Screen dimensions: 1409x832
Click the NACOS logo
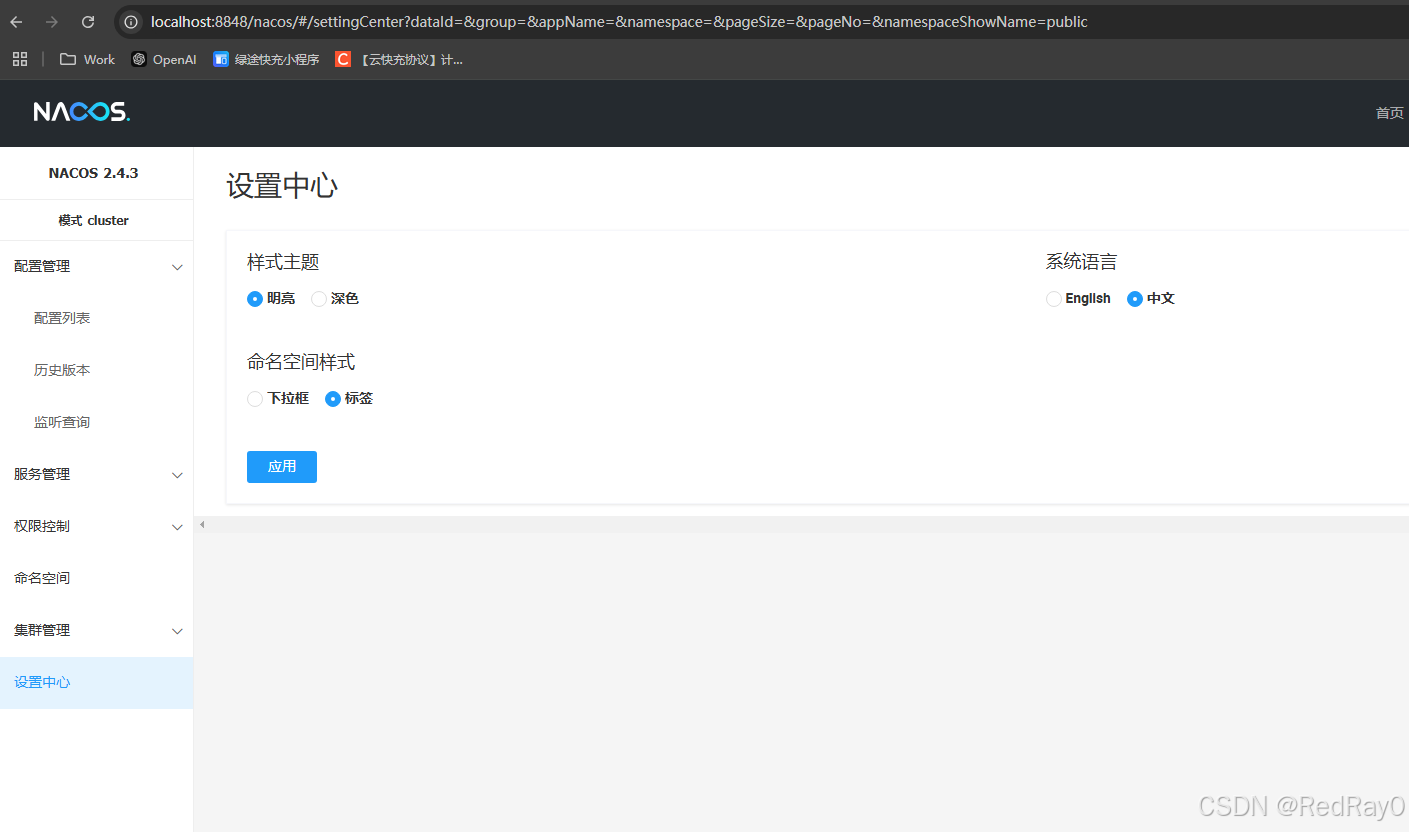click(x=82, y=112)
